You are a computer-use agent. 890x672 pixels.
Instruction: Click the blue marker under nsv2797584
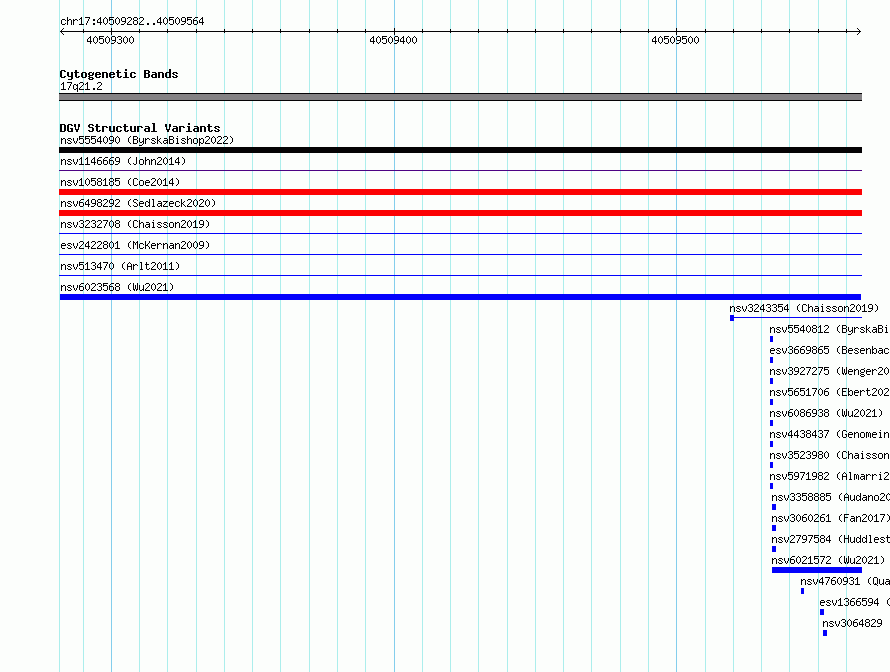(774, 549)
